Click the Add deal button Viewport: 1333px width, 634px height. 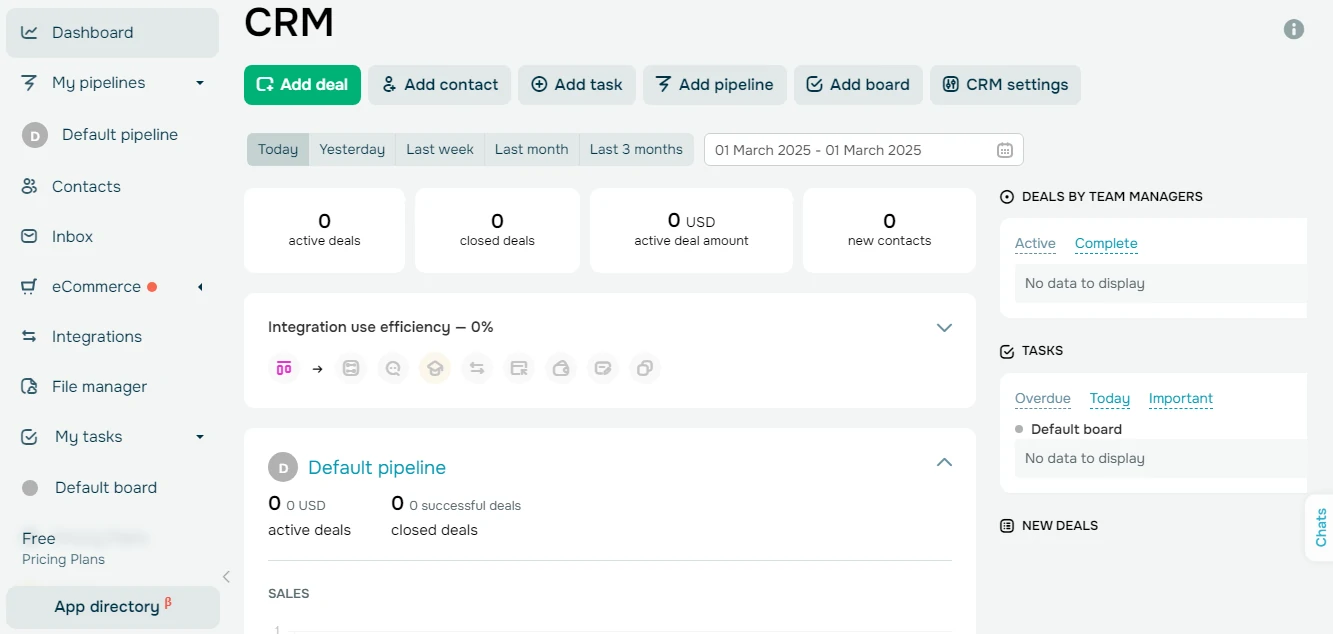[x=302, y=85]
